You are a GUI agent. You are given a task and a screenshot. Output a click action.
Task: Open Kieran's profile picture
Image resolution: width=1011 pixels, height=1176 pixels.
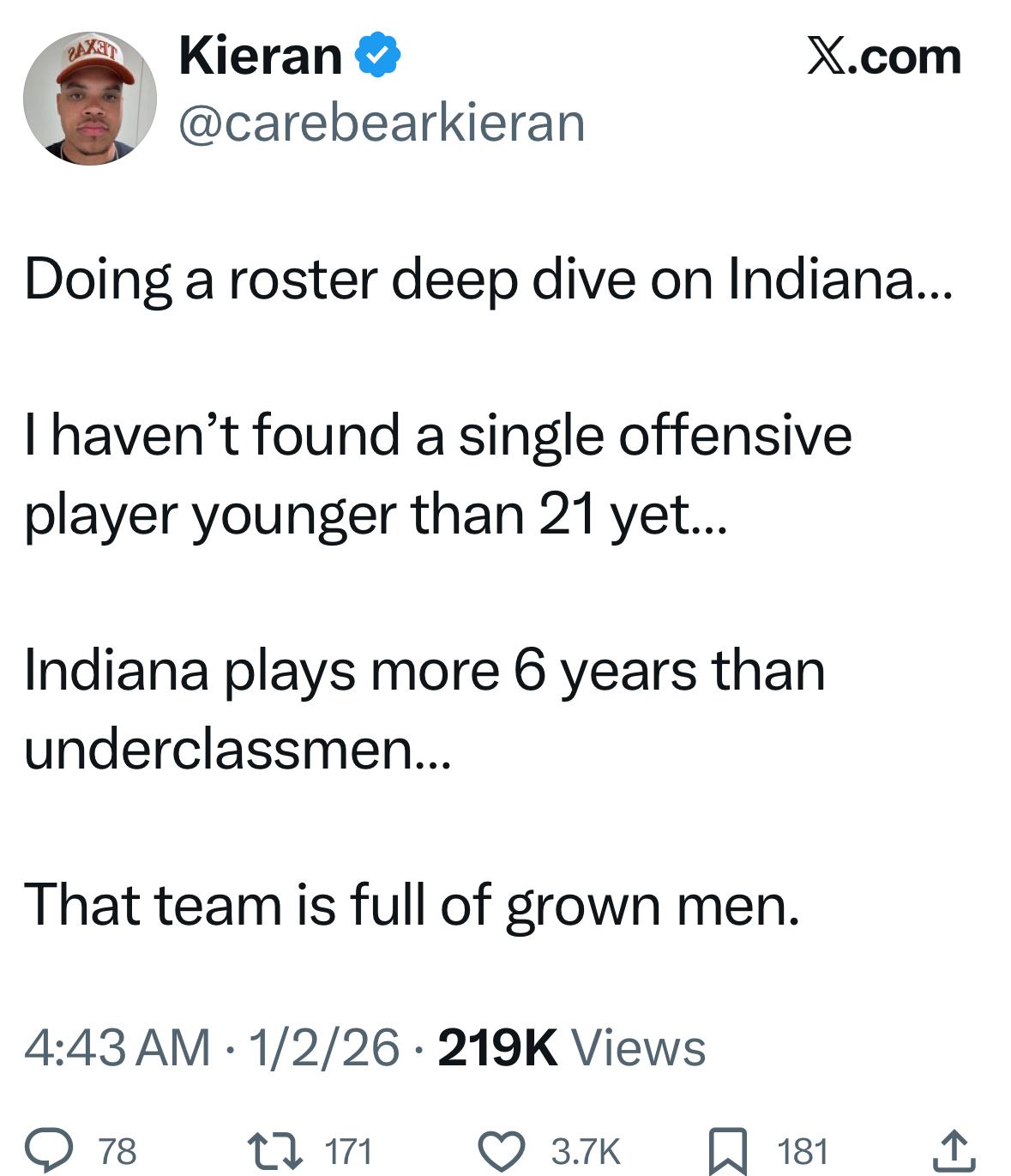89,98
